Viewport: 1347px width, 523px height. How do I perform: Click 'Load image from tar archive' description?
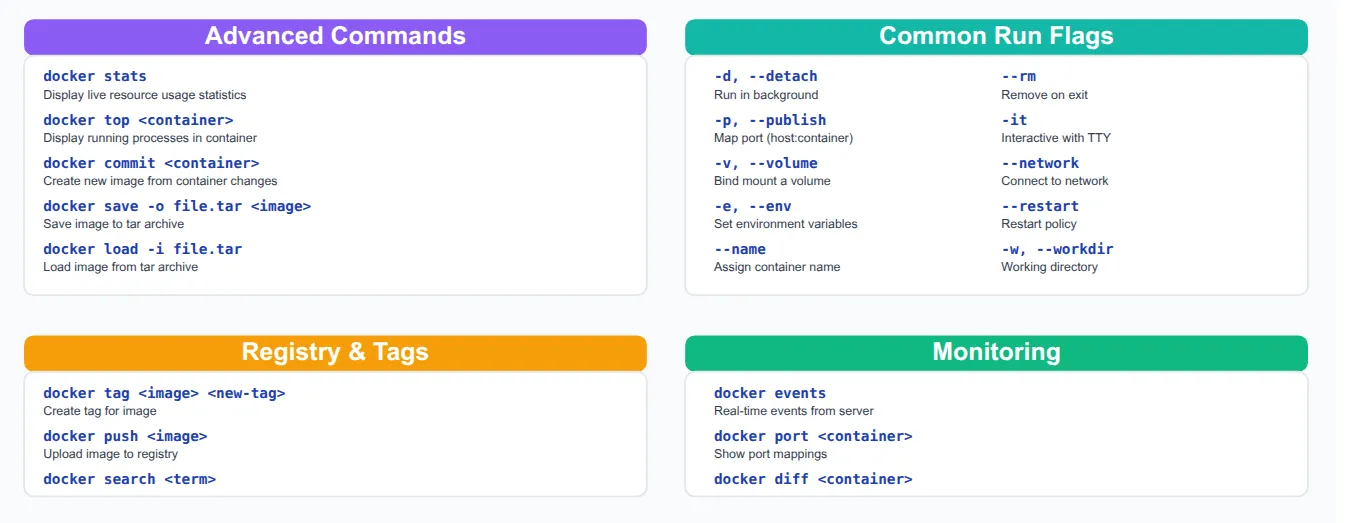(x=120, y=267)
